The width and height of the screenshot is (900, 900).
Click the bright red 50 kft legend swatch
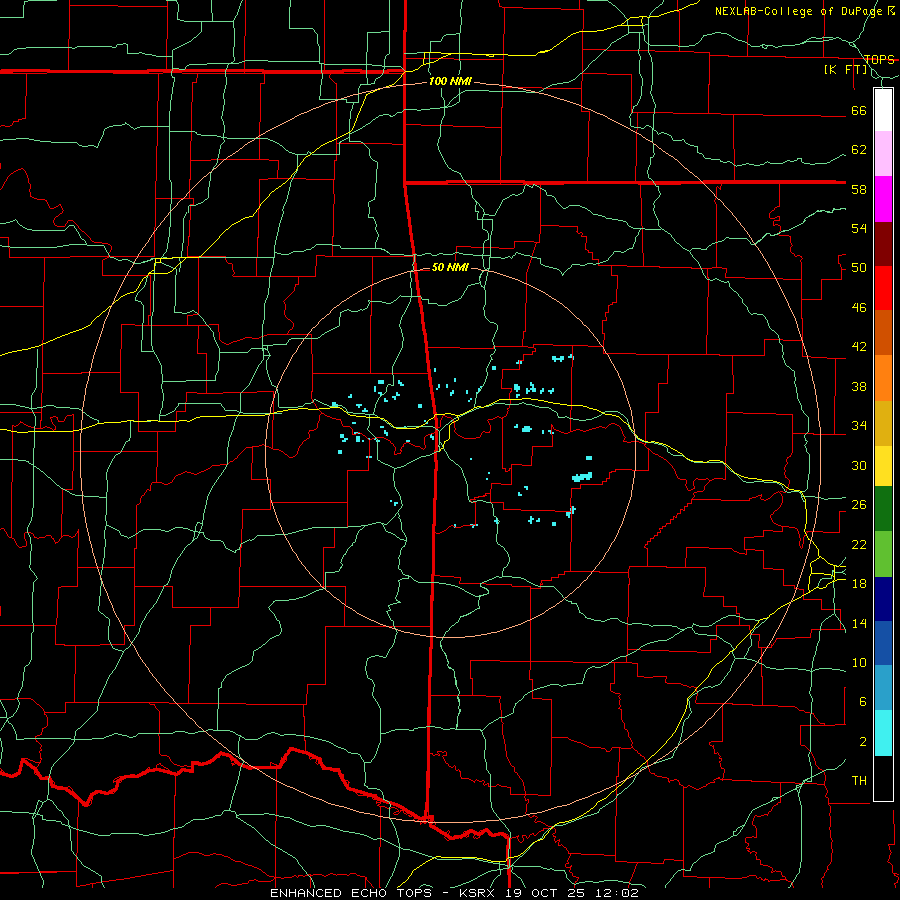pyautogui.click(x=883, y=288)
